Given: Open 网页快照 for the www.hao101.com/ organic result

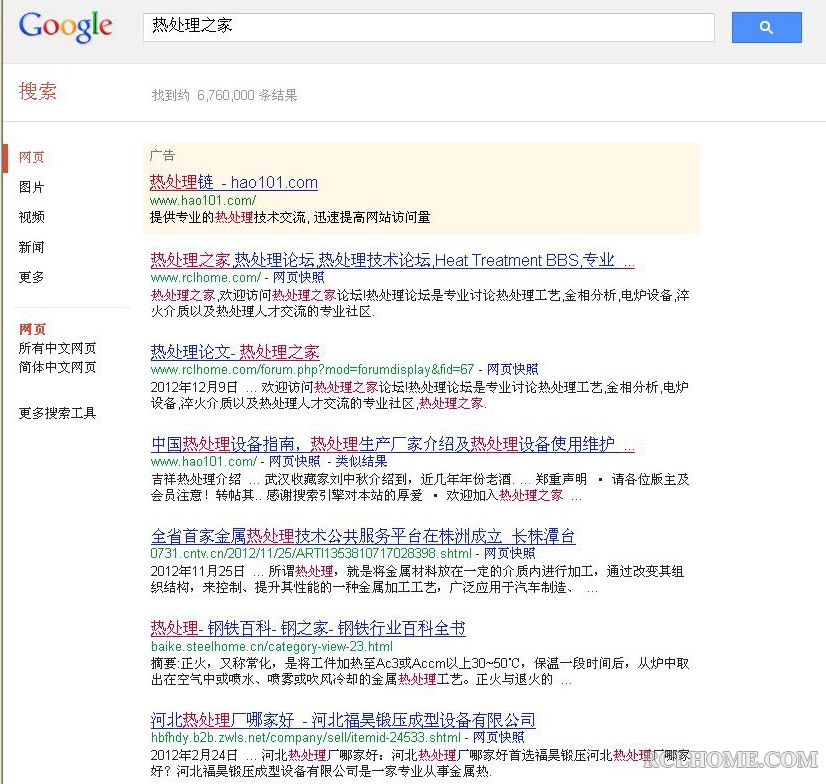Looking at the screenshot, I should 294,462.
